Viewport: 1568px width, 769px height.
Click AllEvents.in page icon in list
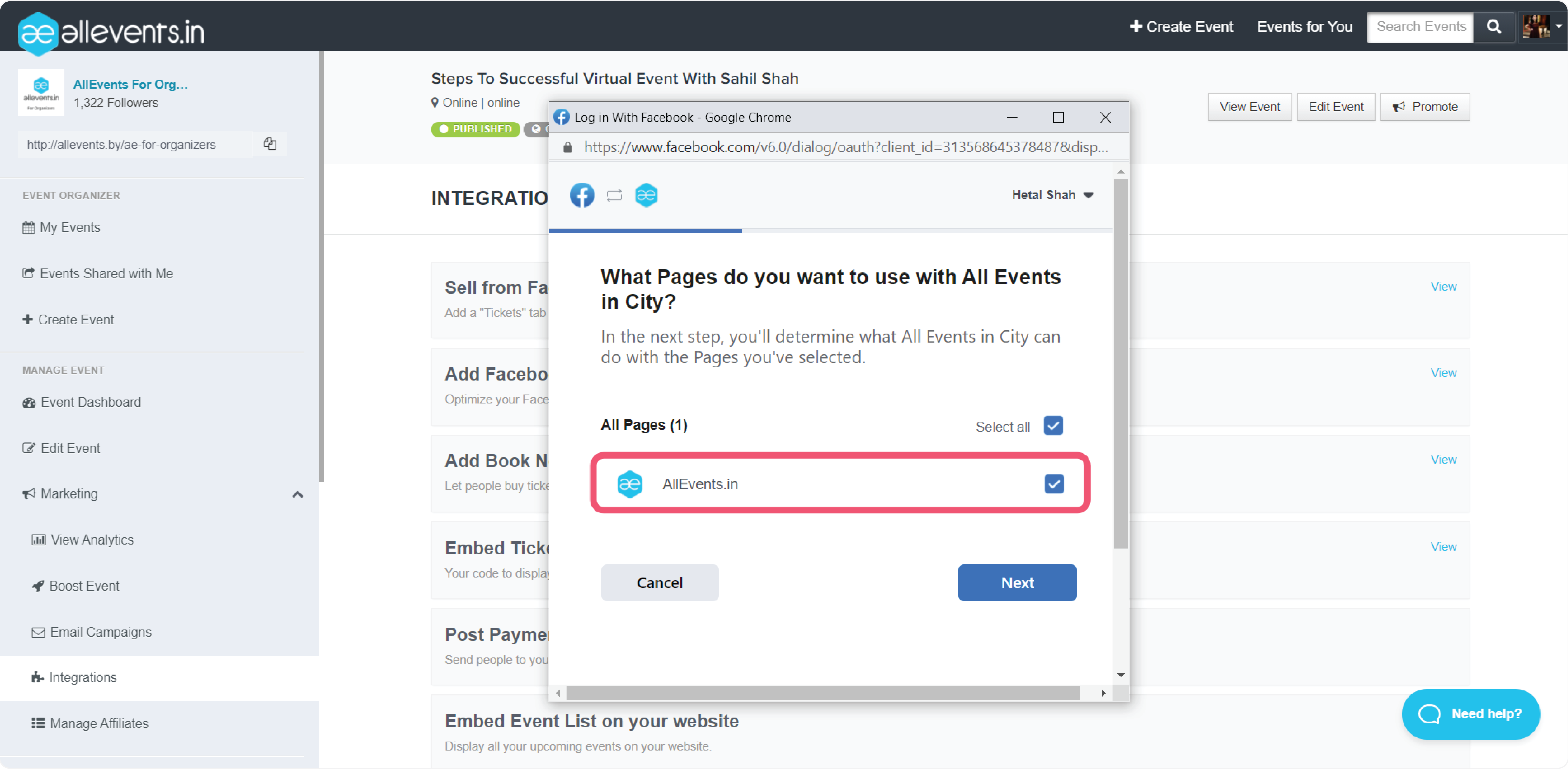(629, 484)
